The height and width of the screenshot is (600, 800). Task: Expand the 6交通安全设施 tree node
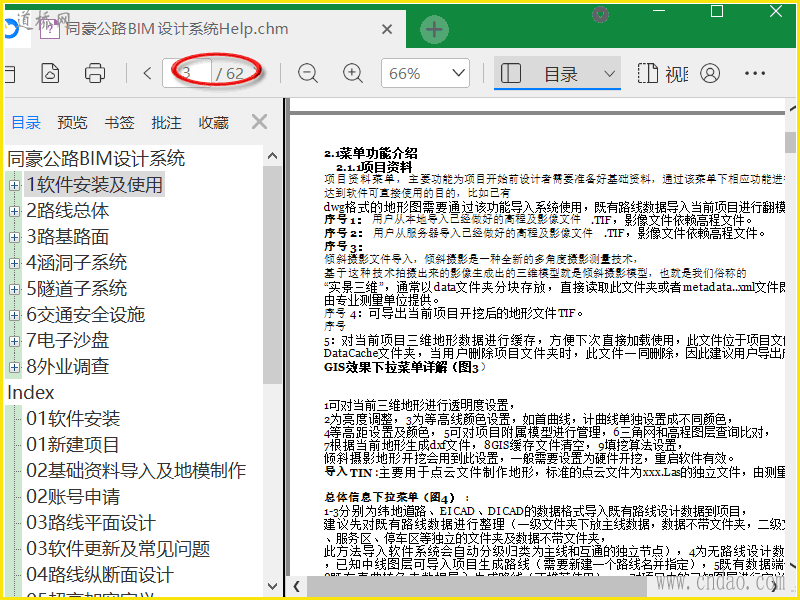coord(14,315)
